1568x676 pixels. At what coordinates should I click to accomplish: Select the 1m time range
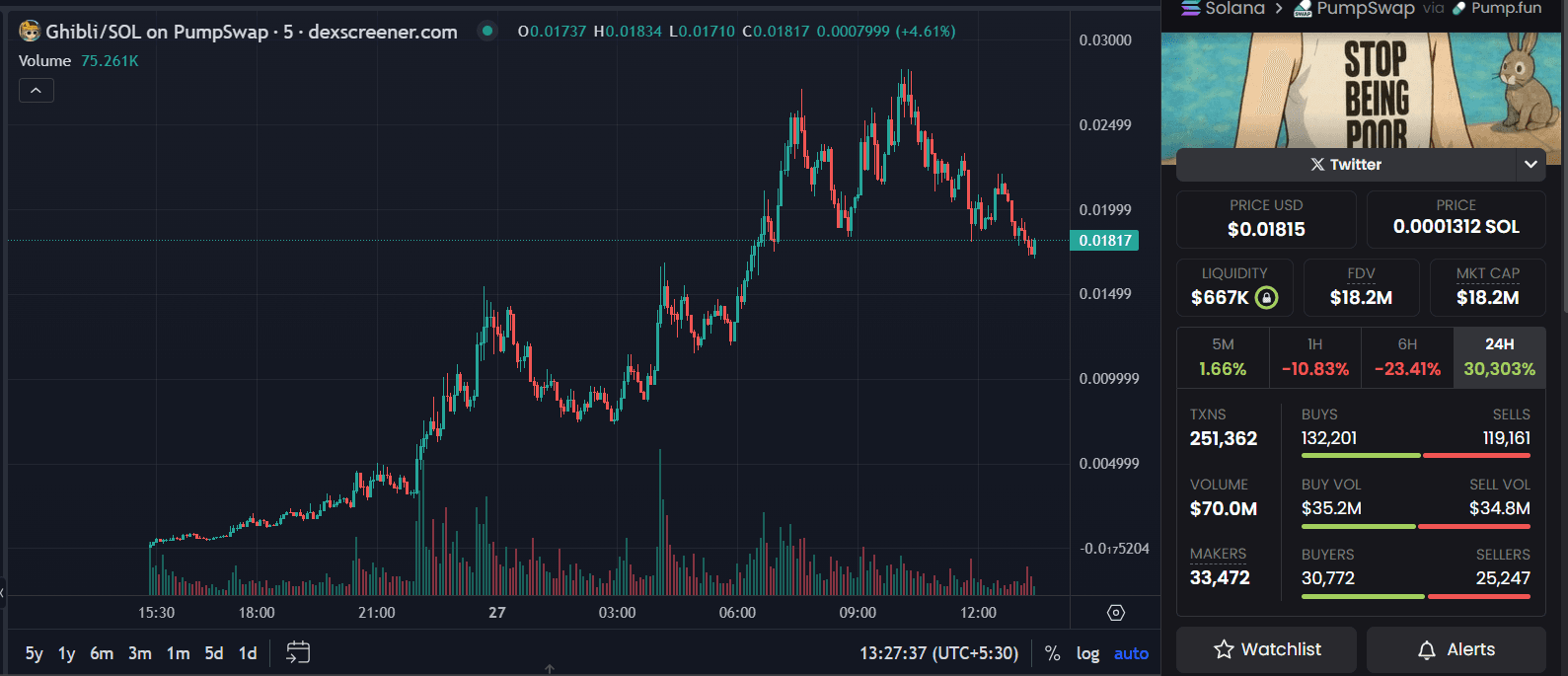tap(179, 653)
